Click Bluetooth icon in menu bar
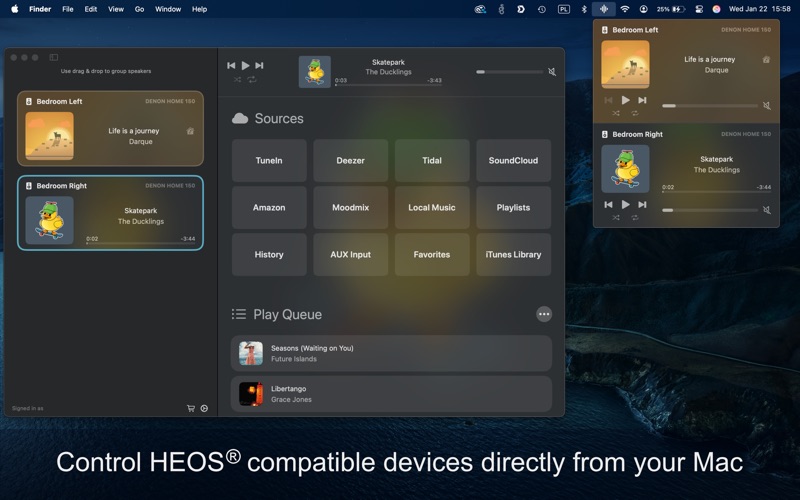800x500 pixels. click(x=584, y=9)
